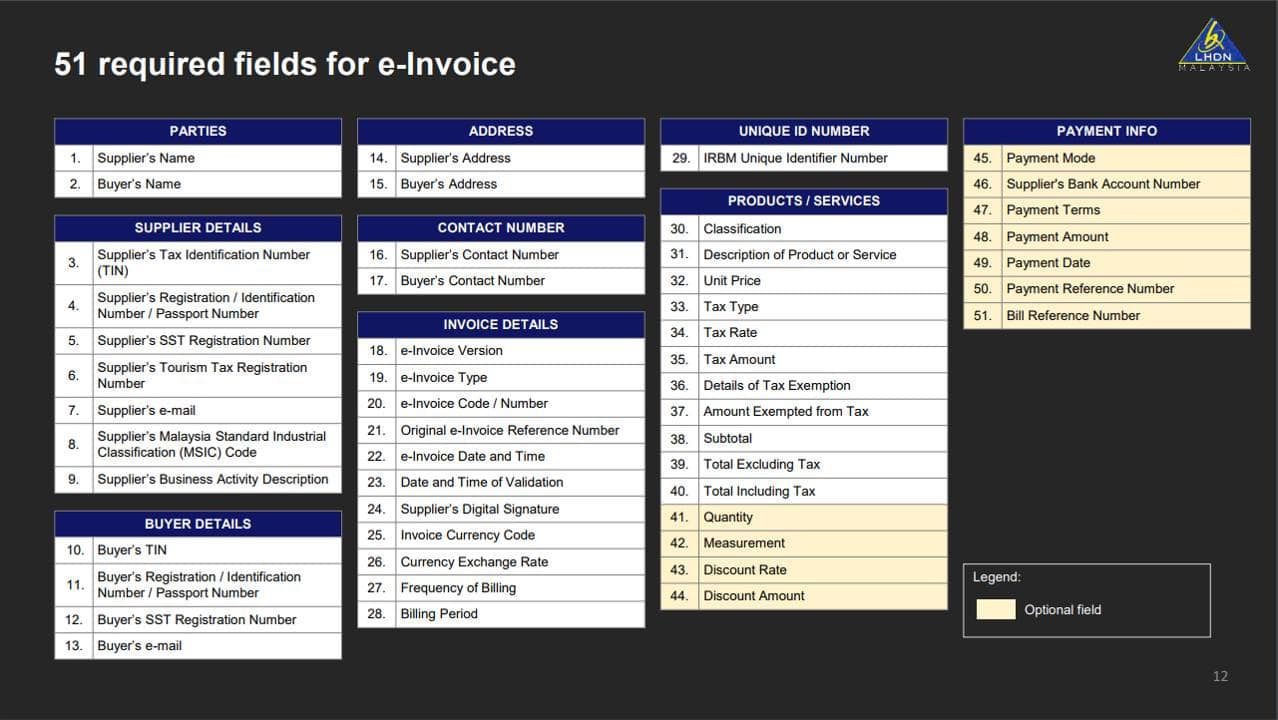1278x720 pixels.
Task: Select the INVOICE DETAILS table header
Action: [501, 324]
